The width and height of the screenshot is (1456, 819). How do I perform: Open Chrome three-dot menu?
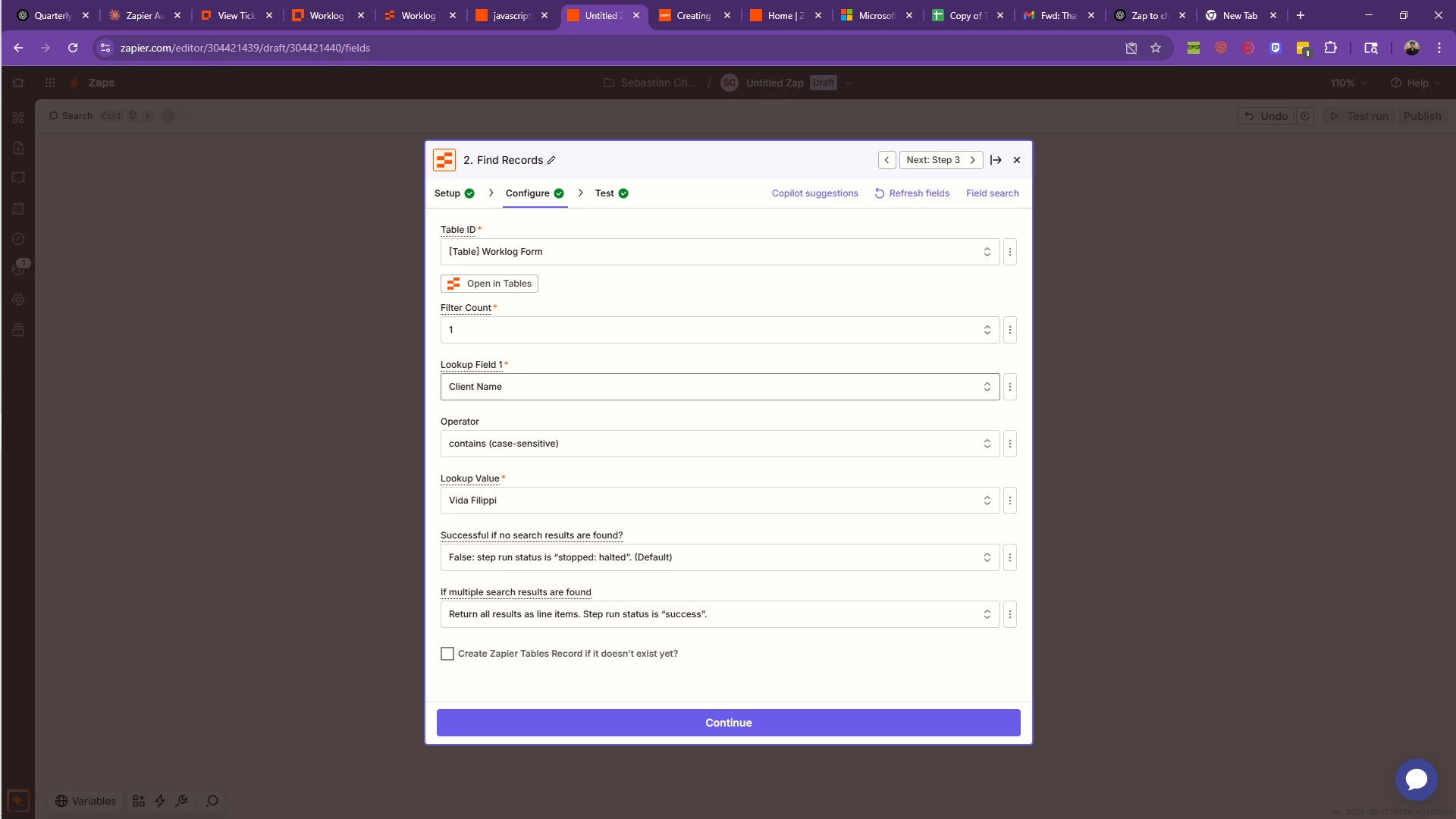(x=1439, y=48)
